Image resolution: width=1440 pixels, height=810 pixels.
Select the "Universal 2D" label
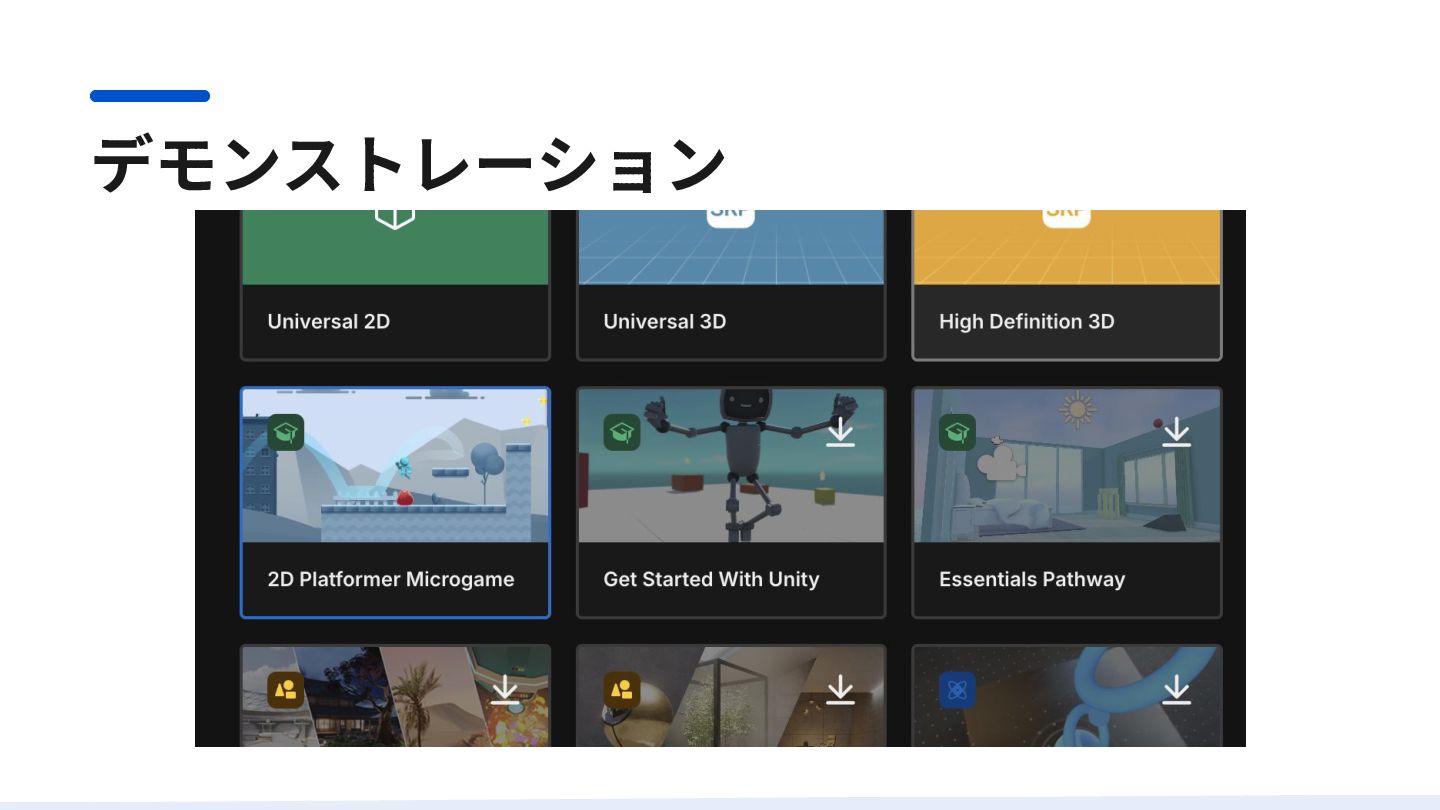[x=329, y=322]
